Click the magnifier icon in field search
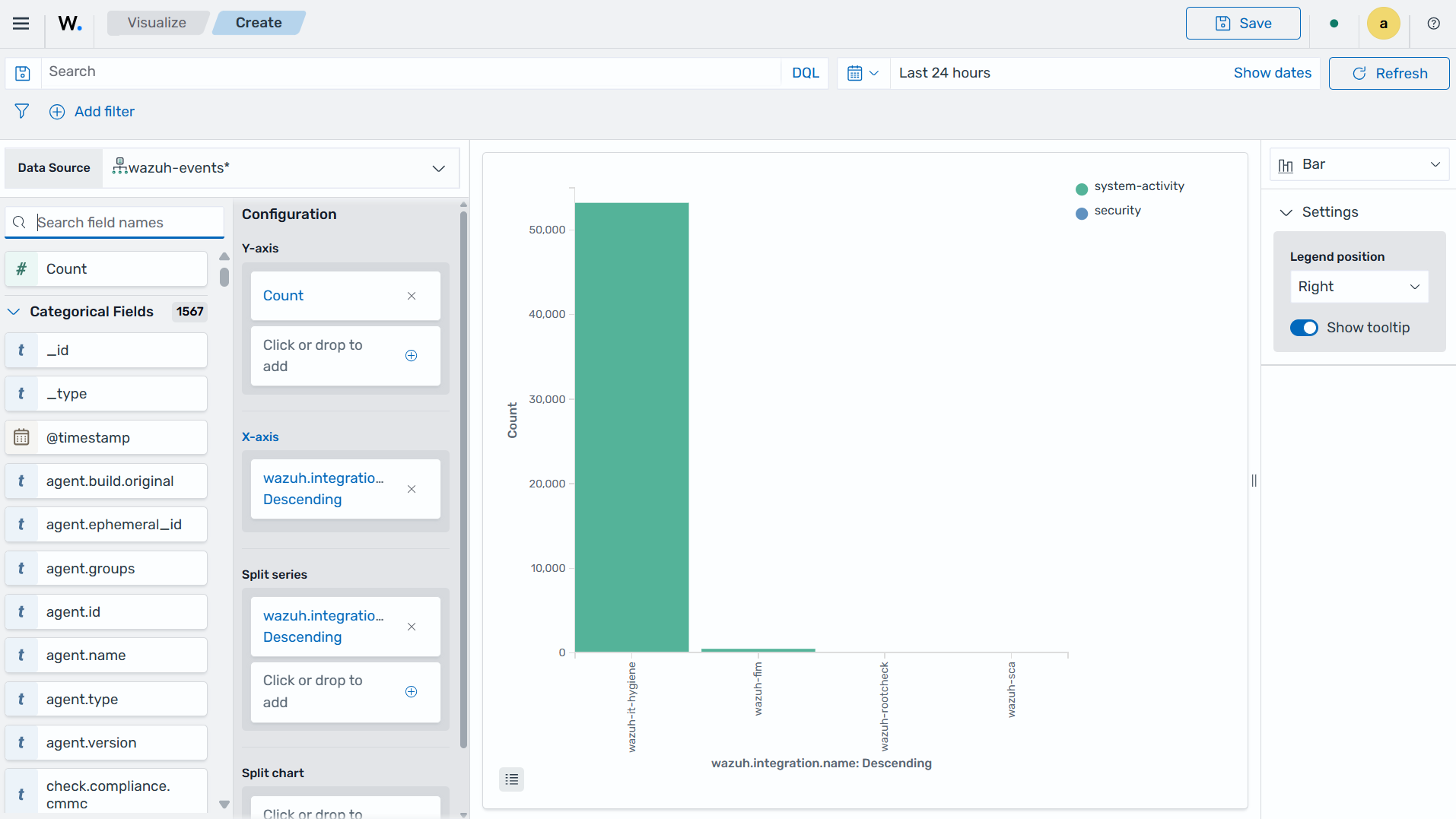The width and height of the screenshot is (1456, 819). point(20,222)
